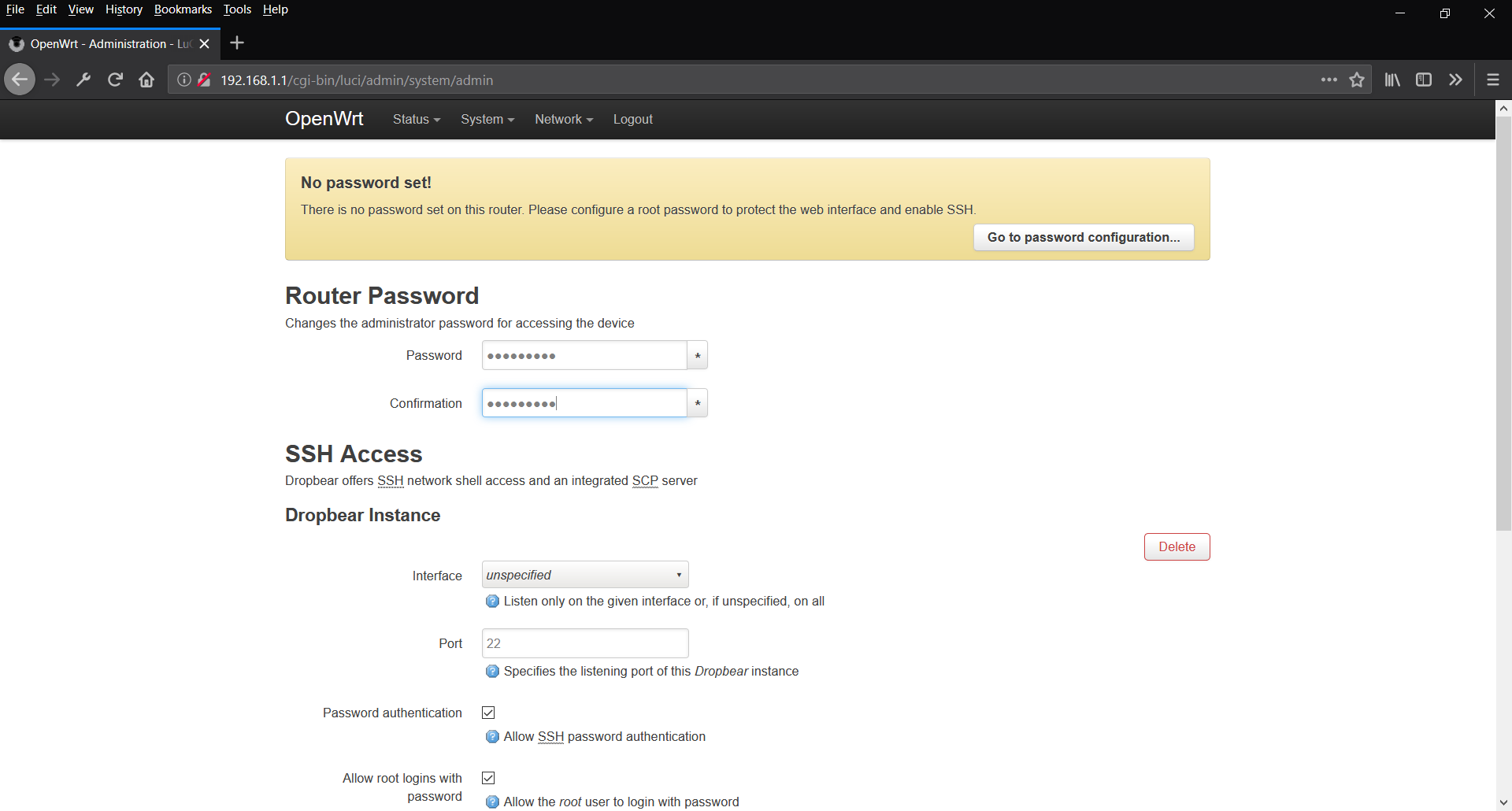The height and width of the screenshot is (811, 1512).
Task: Click the help icon beside Port description
Action: (x=492, y=671)
